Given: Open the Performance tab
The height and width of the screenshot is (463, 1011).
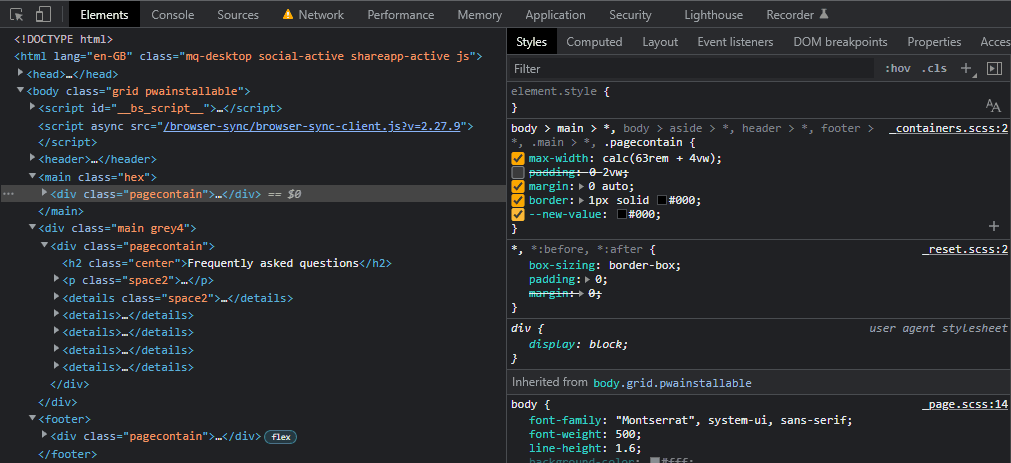Looking at the screenshot, I should tap(400, 15).
